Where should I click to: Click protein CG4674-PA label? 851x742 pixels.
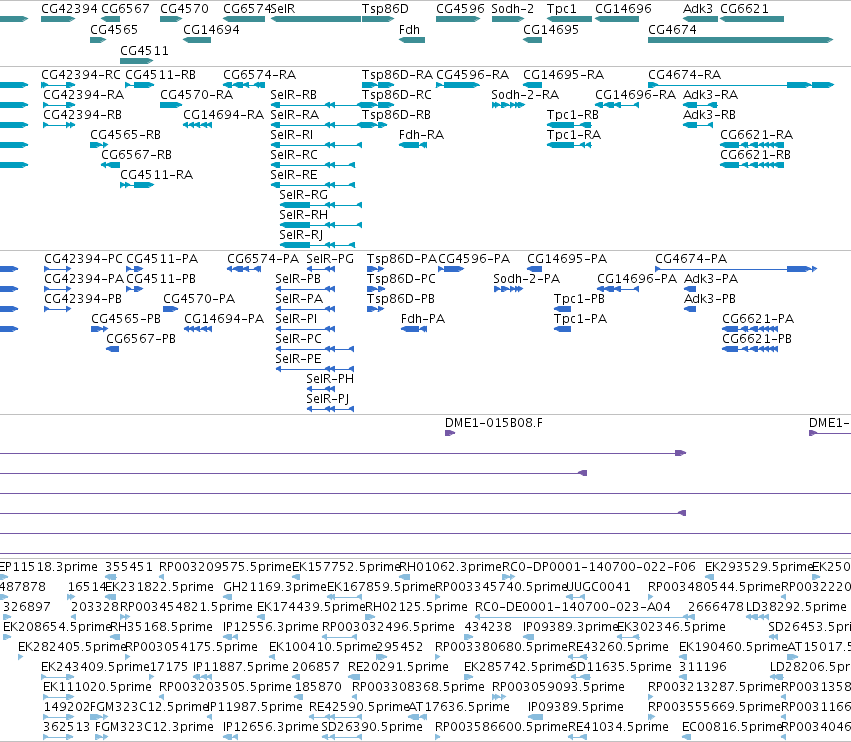tap(691, 259)
